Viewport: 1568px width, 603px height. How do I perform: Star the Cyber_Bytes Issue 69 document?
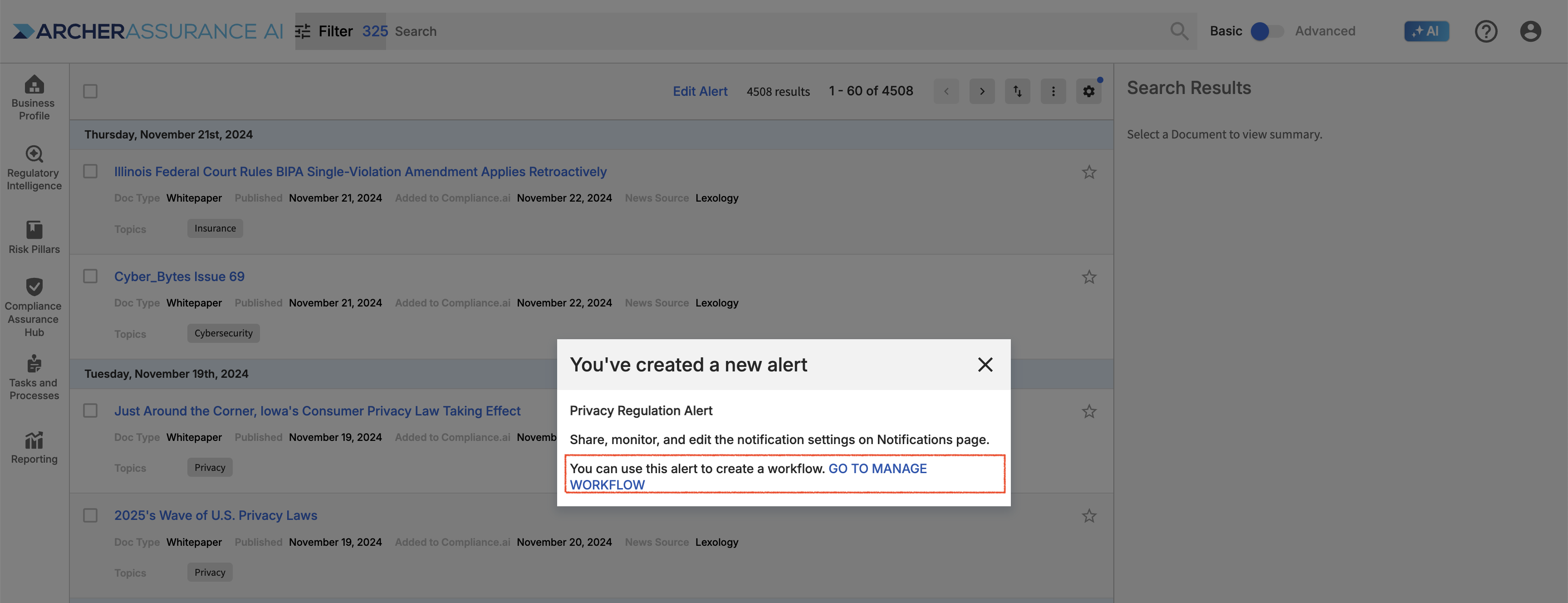coord(1089,277)
